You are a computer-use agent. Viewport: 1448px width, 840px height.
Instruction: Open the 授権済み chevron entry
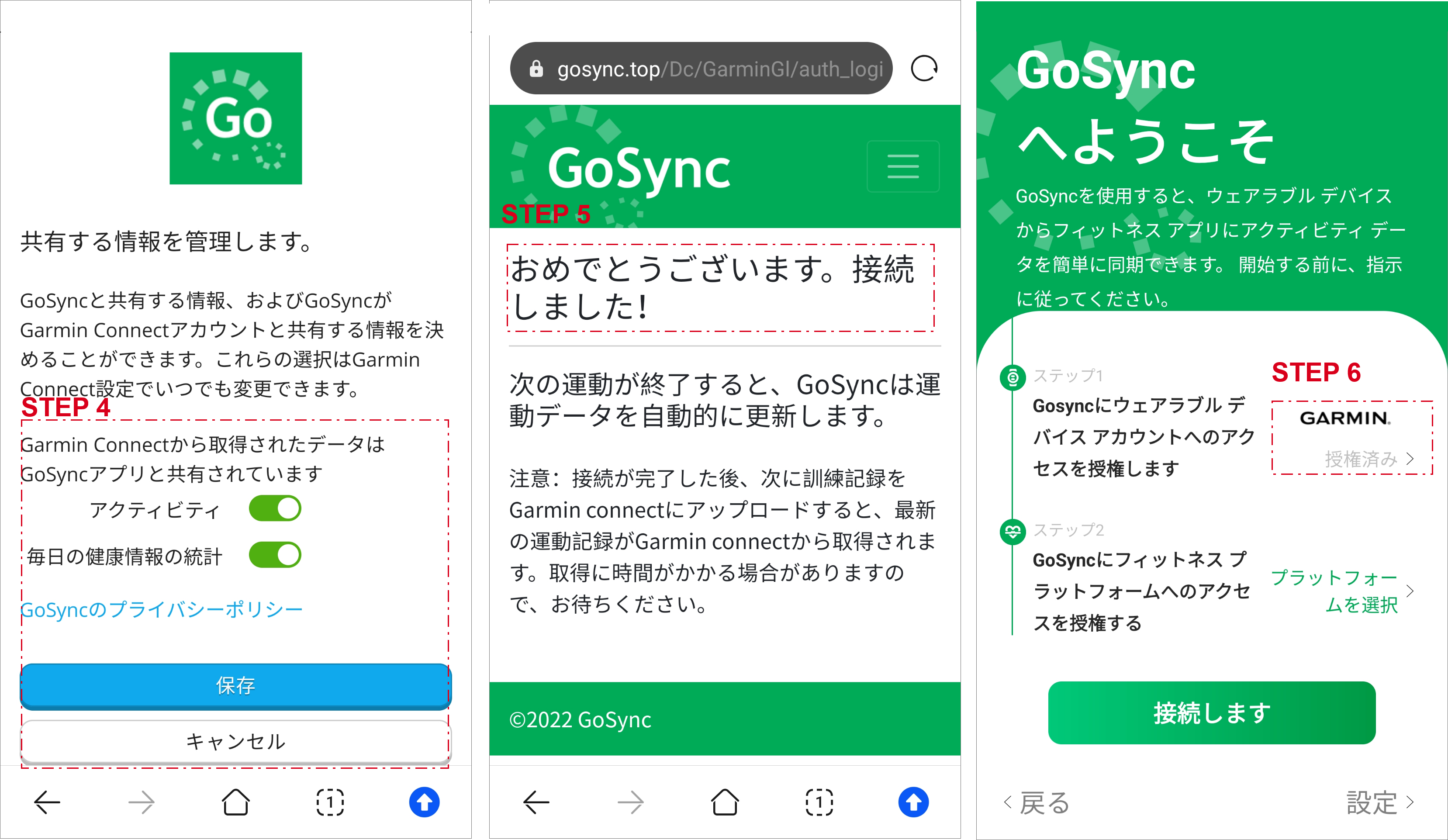tap(1369, 459)
